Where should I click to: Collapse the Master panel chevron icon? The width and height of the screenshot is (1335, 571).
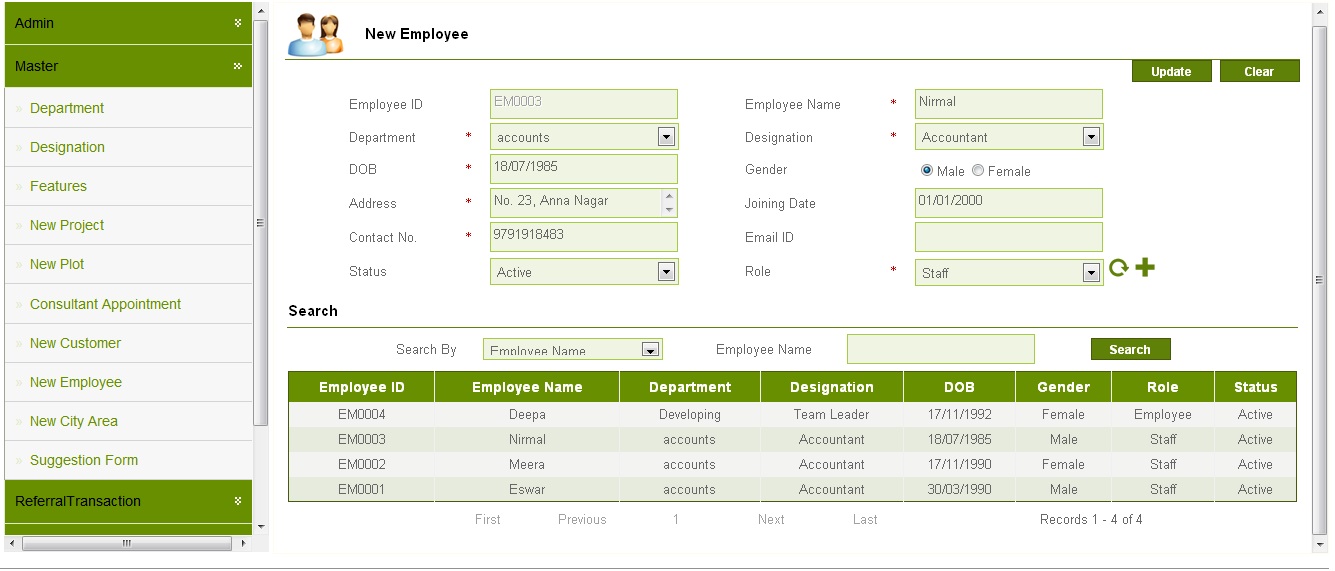[x=238, y=66]
